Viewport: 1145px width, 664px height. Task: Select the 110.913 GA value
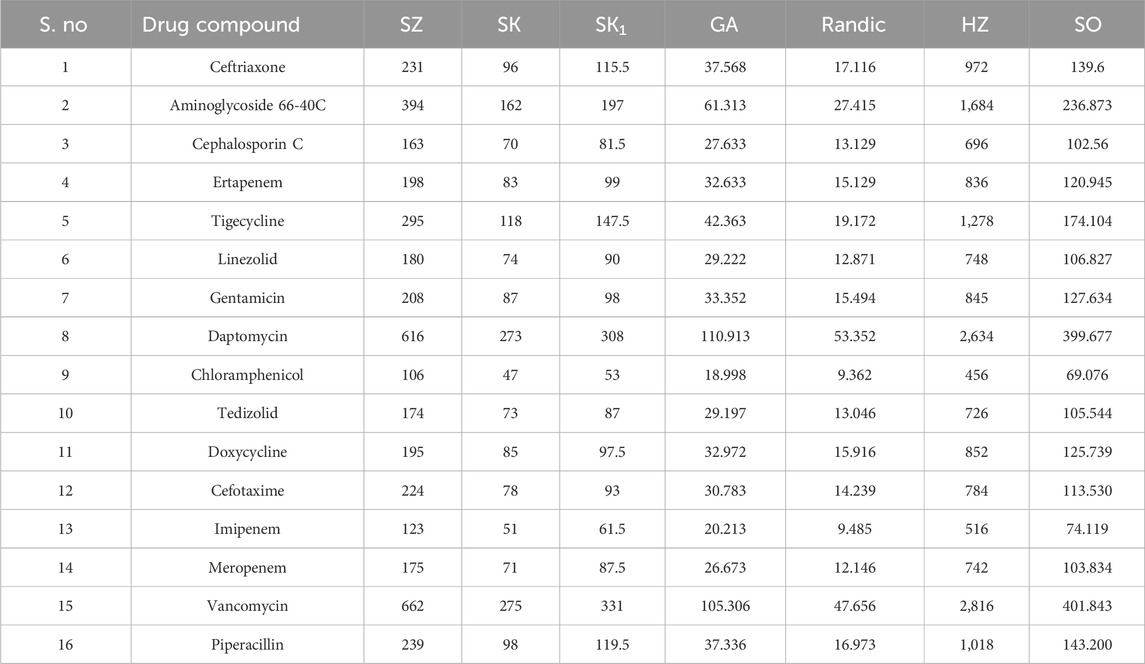(724, 335)
